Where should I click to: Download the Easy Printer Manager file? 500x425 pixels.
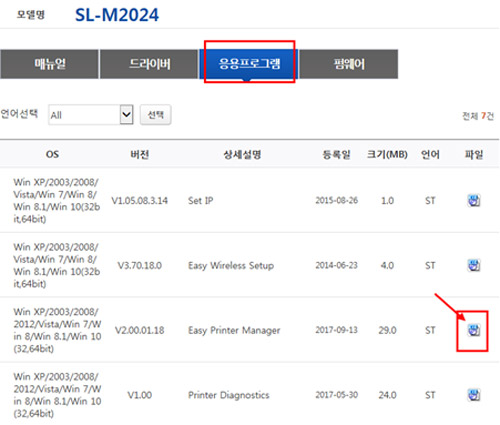coord(474,330)
